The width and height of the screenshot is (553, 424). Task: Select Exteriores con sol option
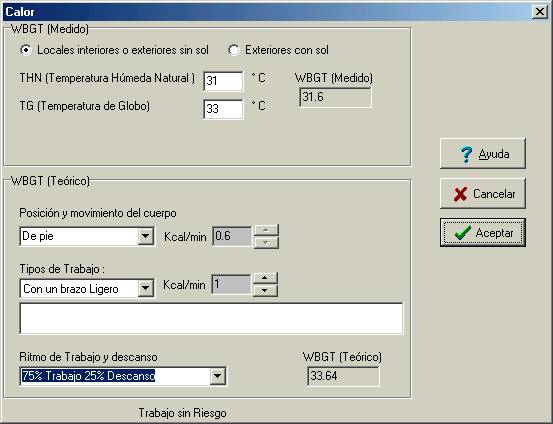tap(233, 50)
